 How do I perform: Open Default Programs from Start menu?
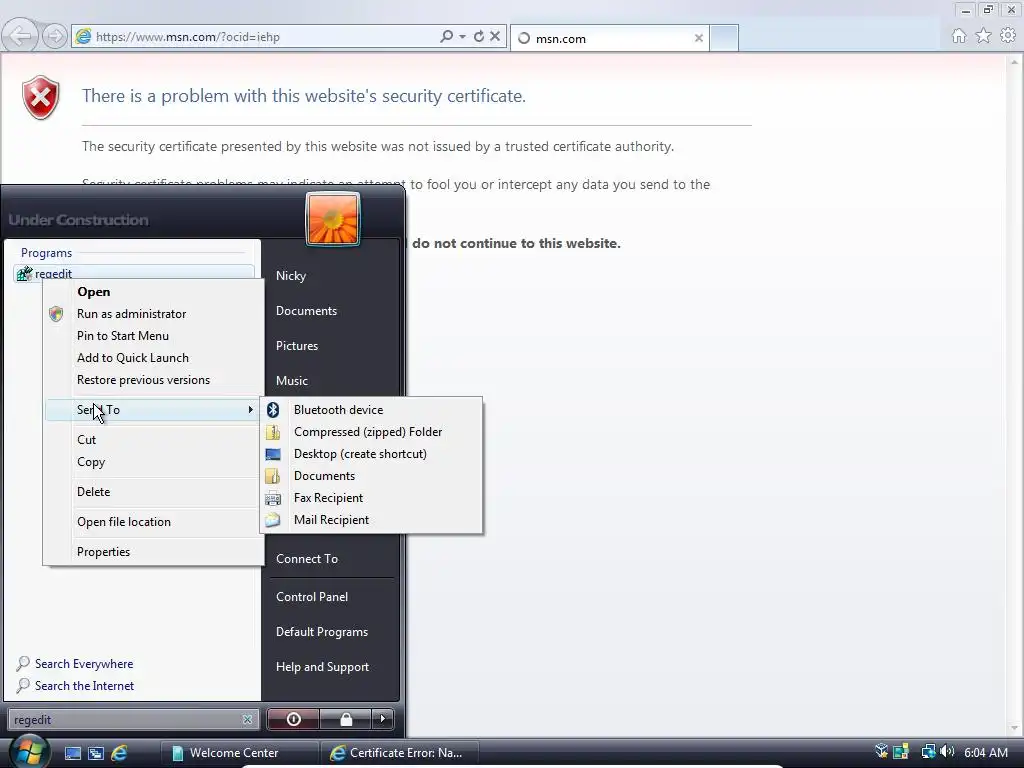pyautogui.click(x=330, y=632)
